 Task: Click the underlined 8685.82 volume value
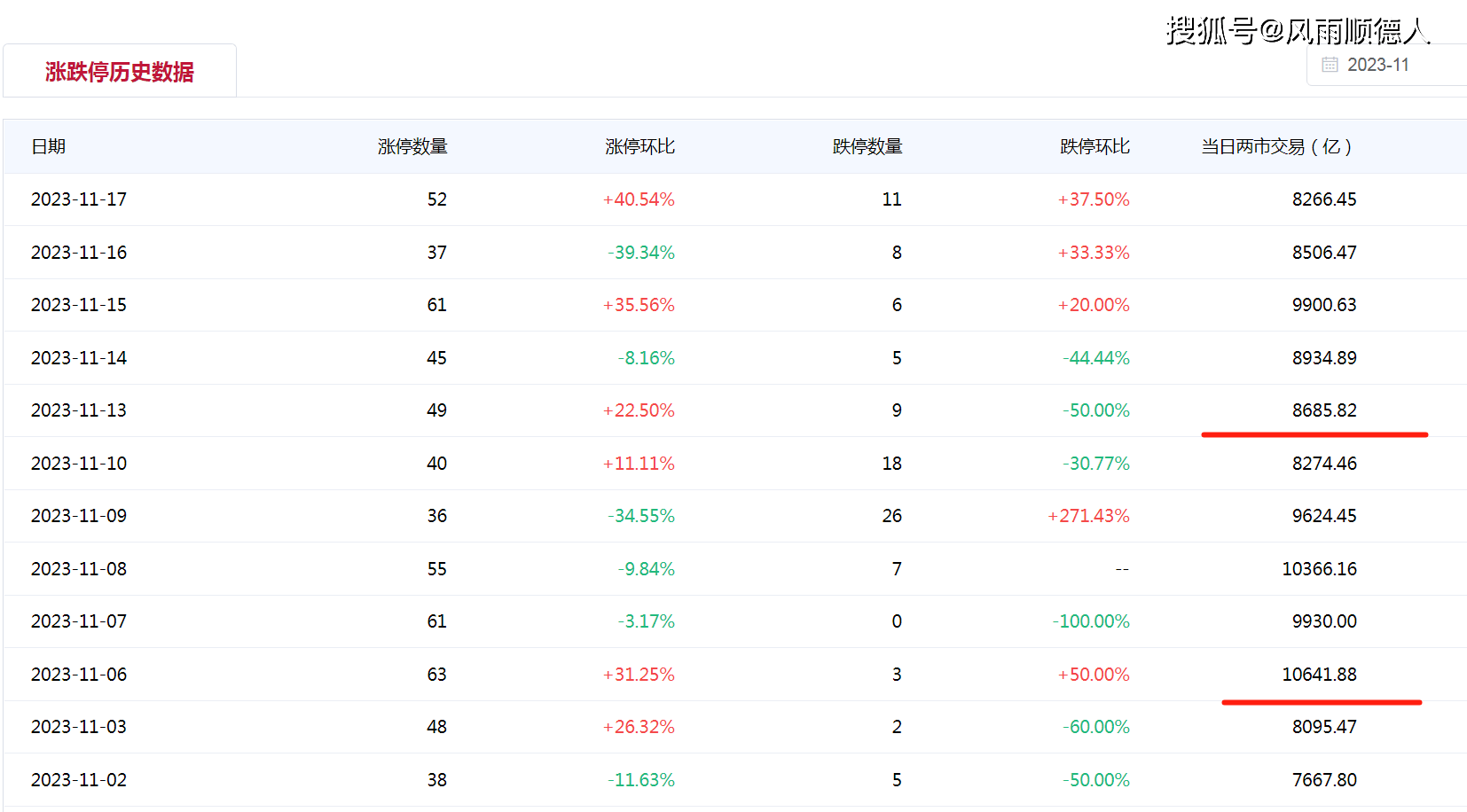[x=1323, y=410]
